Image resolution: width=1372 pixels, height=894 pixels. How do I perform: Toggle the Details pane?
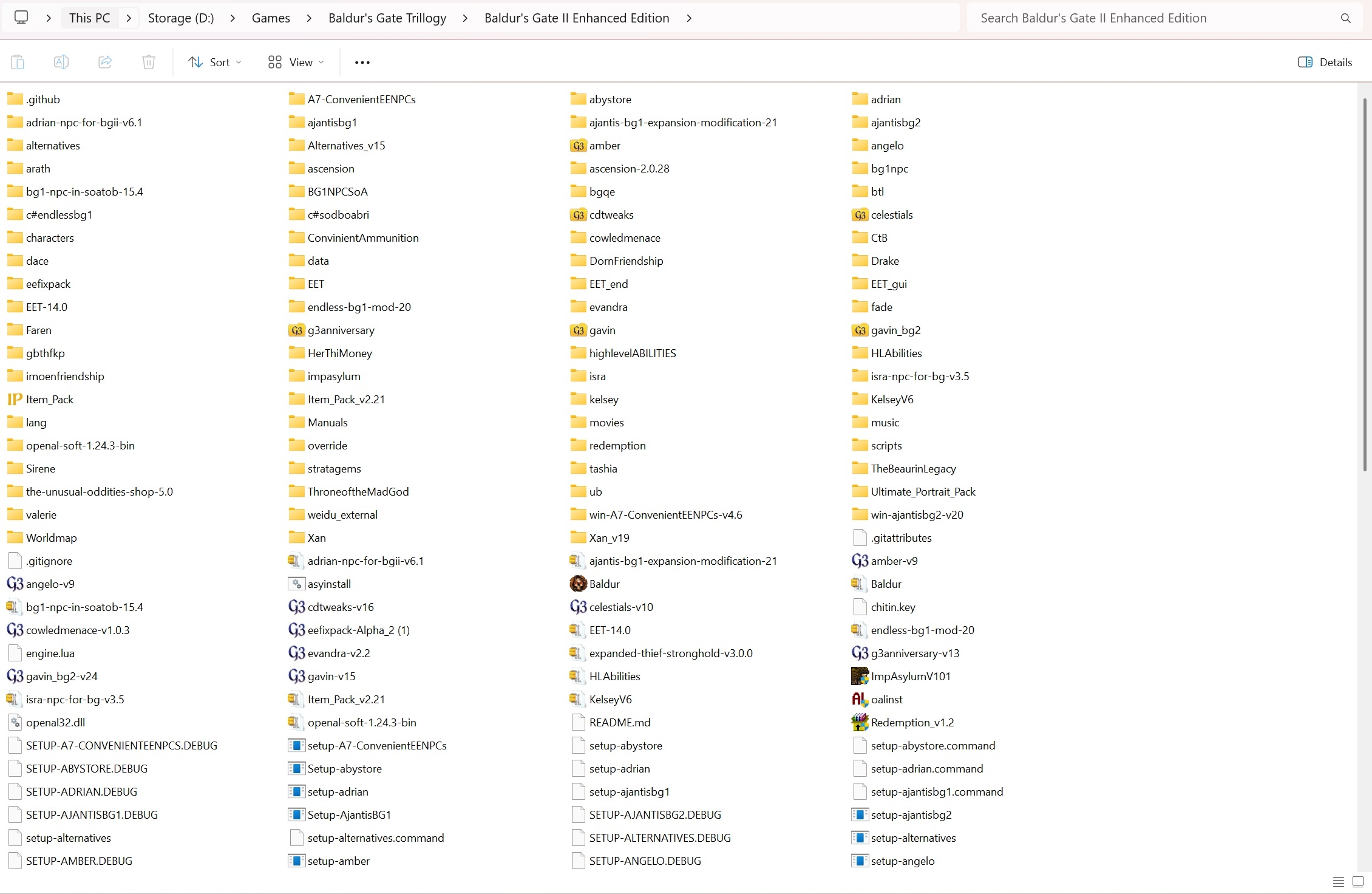coord(1325,62)
